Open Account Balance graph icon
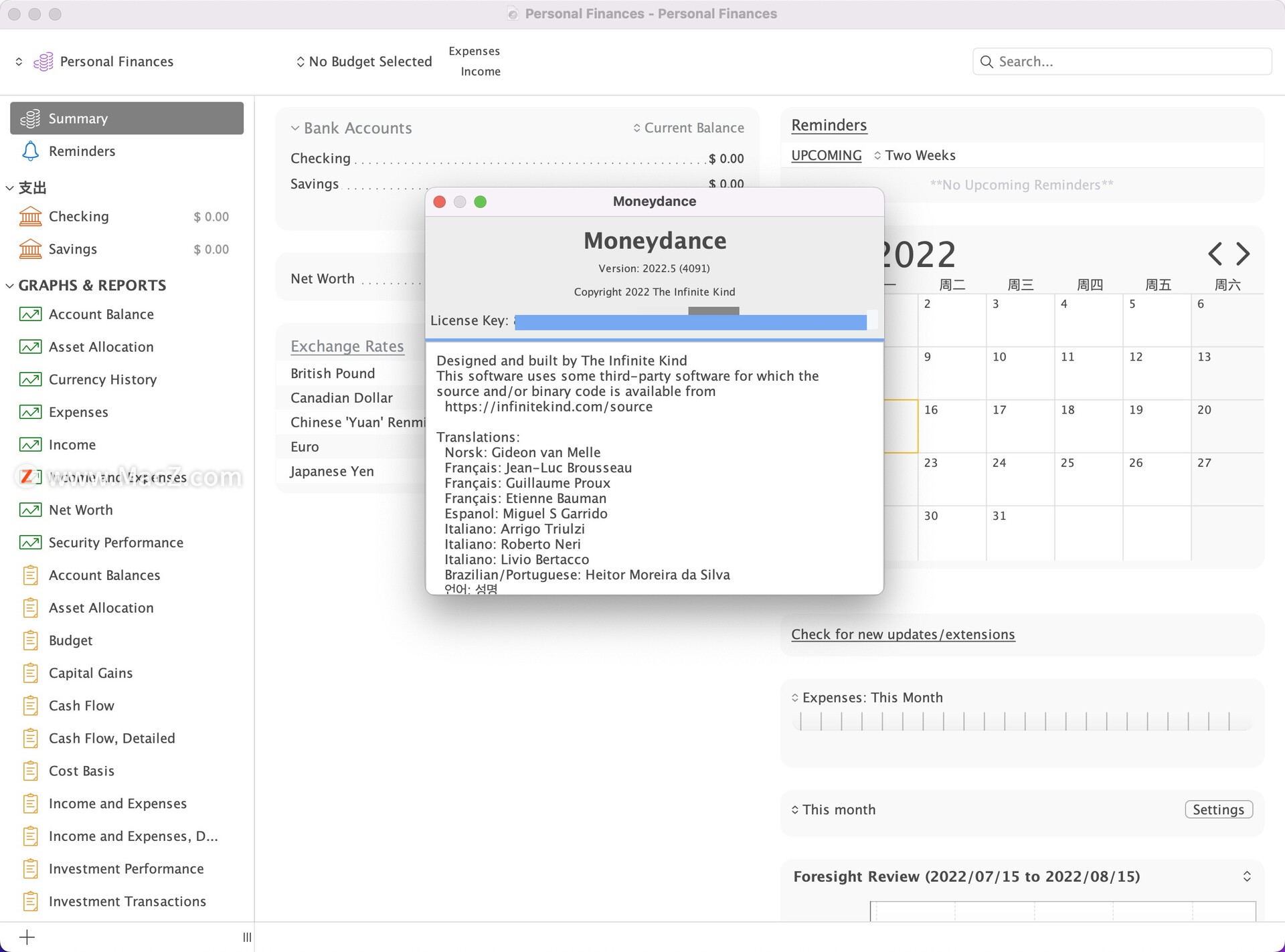Screen dimensions: 1285x952 pyautogui.click(x=30, y=314)
